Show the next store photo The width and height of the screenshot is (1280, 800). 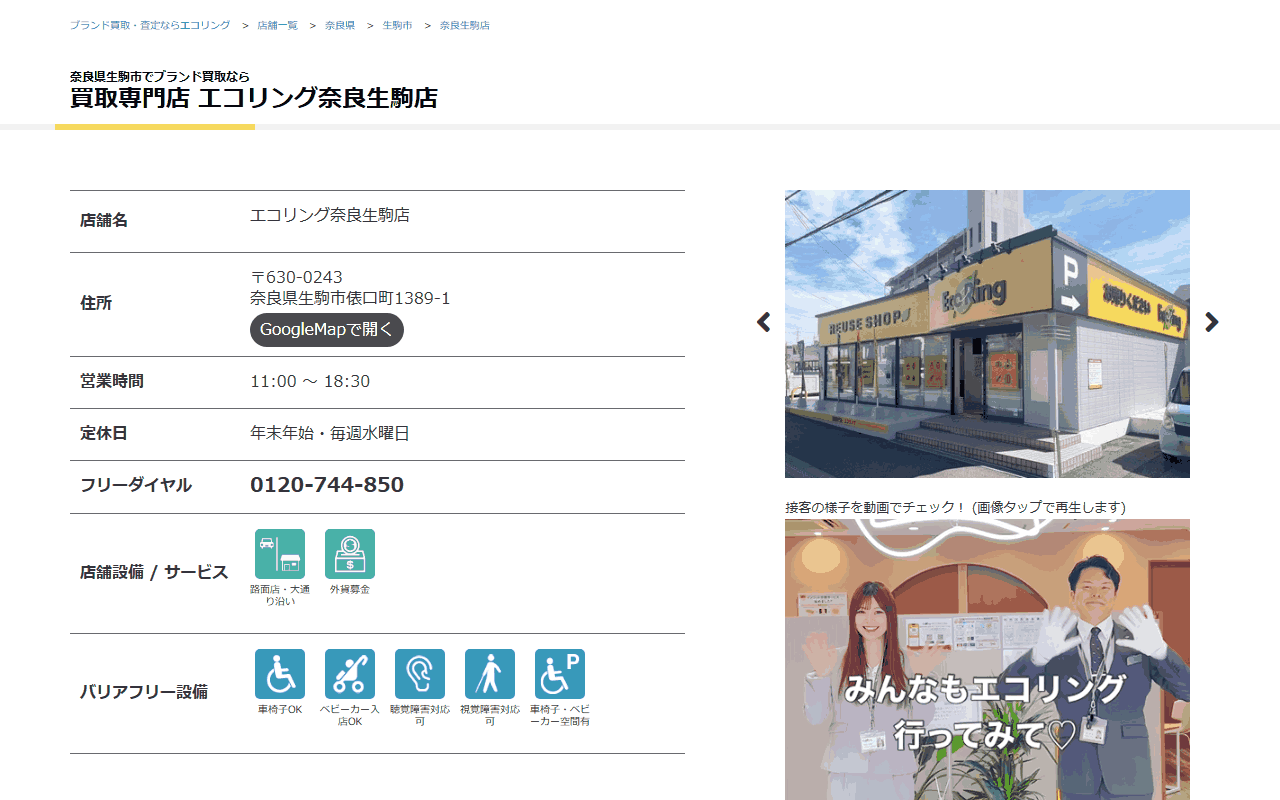tap(1212, 322)
